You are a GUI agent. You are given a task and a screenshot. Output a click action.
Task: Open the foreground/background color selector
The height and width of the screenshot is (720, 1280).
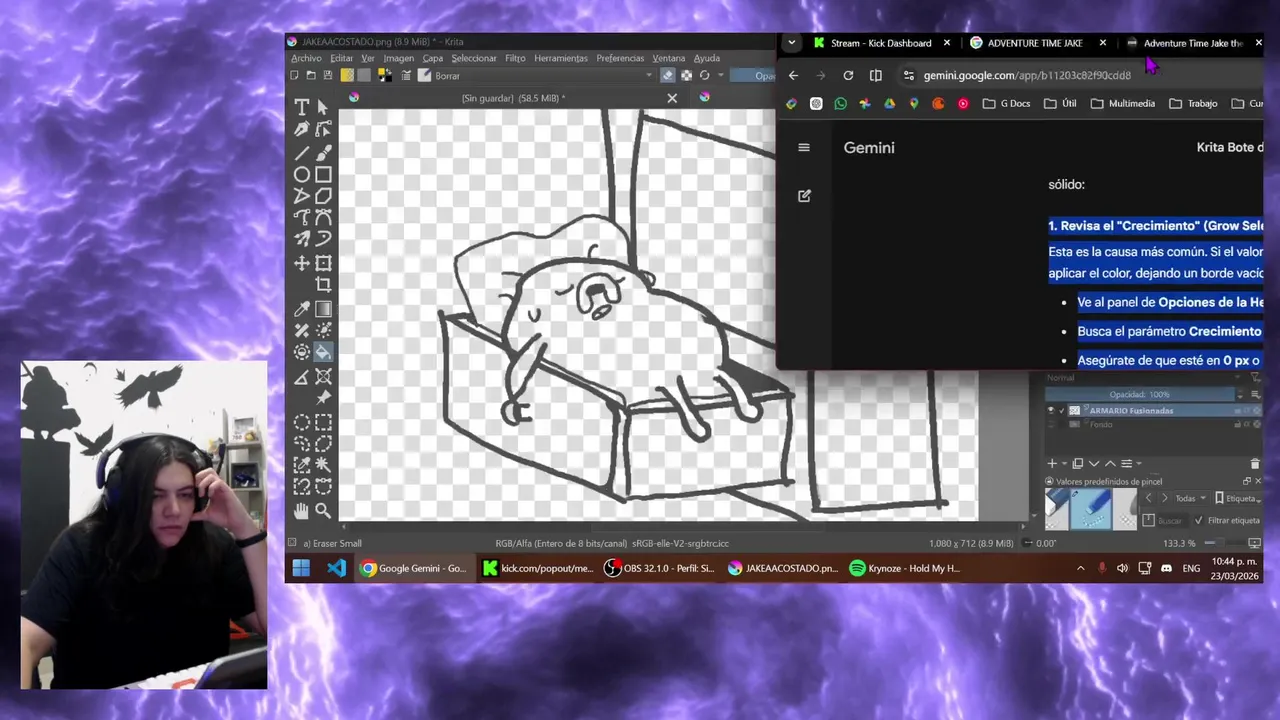386,75
